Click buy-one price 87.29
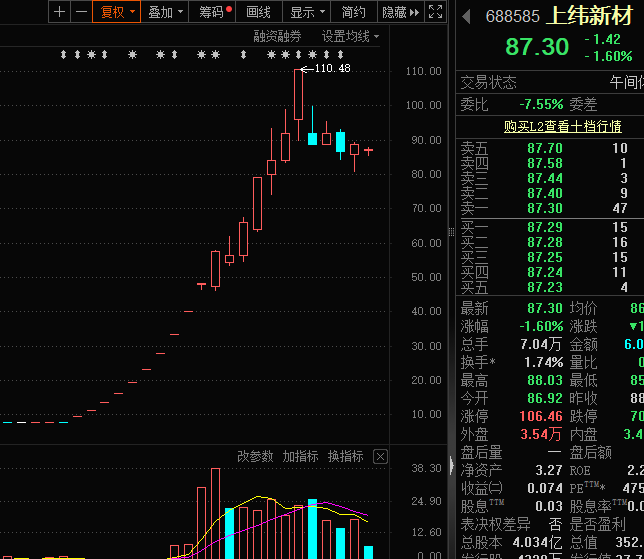Image resolution: width=644 pixels, height=559 pixels. 545,227
